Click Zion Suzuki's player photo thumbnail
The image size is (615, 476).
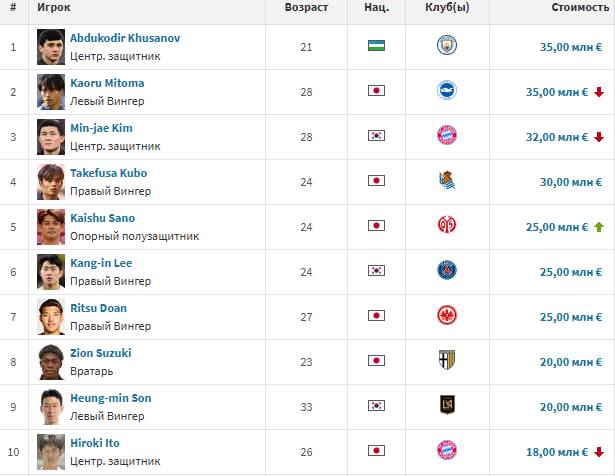pos(51,361)
